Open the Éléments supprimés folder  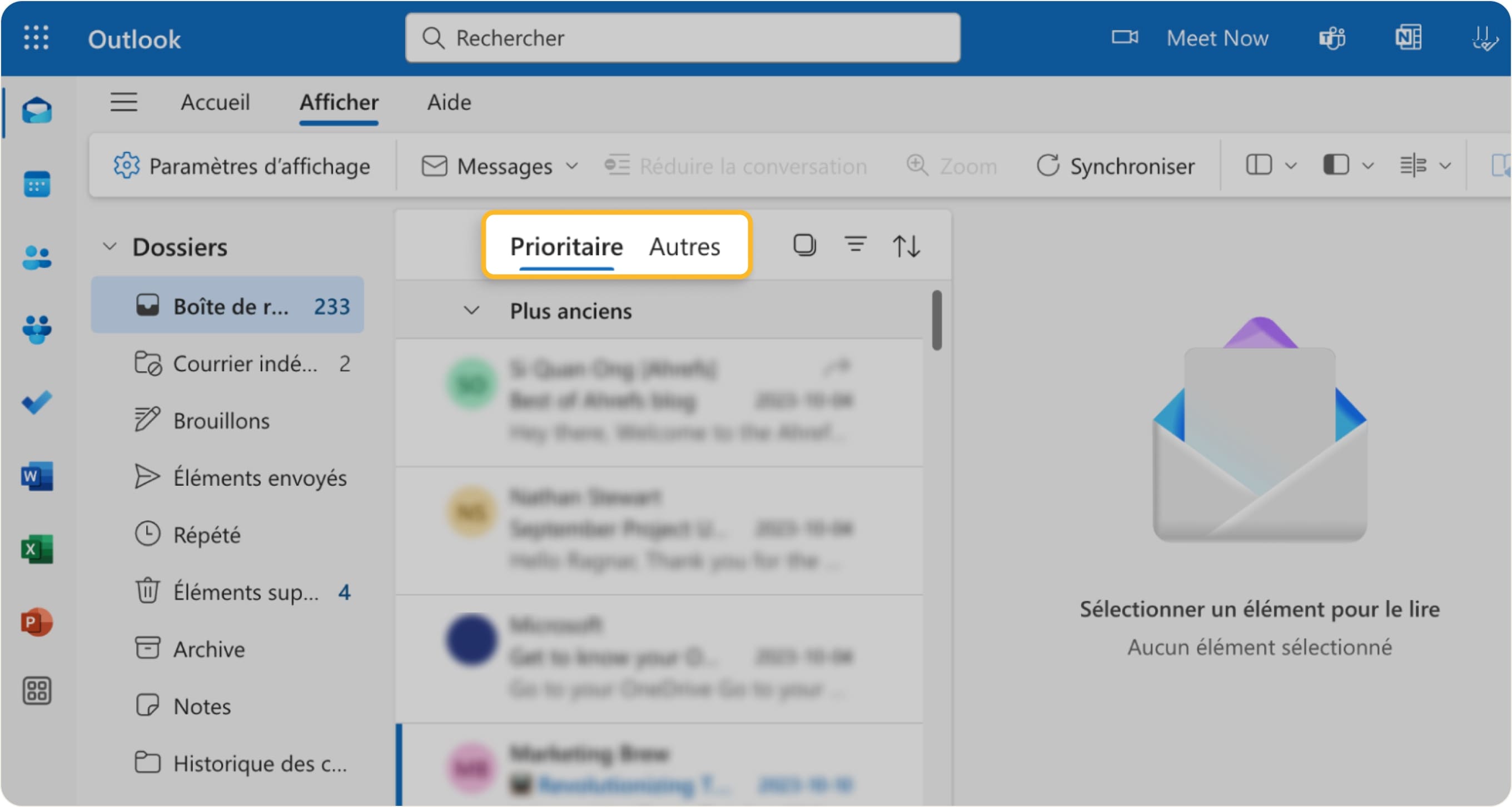[227, 591]
